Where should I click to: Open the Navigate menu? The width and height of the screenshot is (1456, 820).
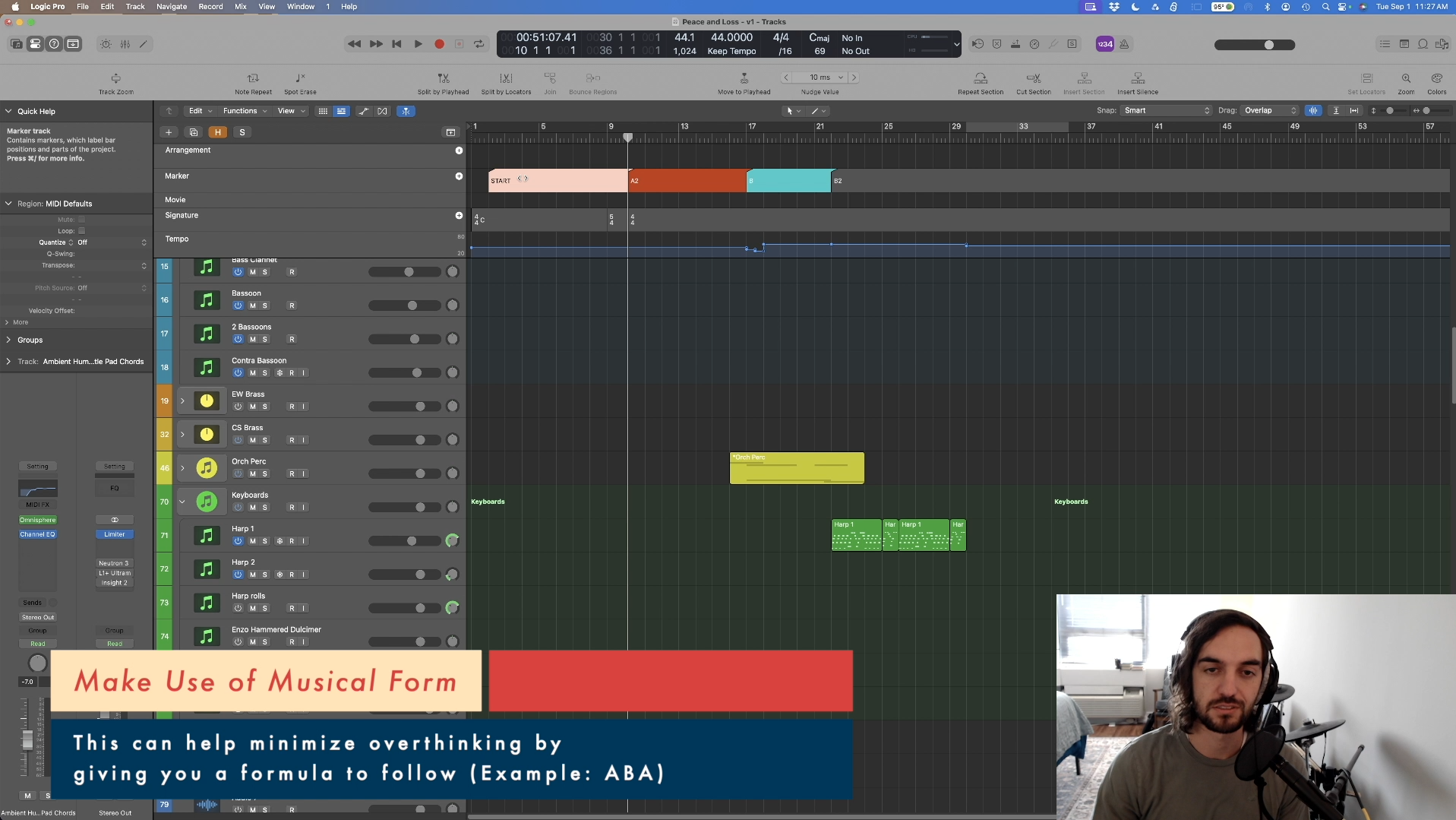172,6
